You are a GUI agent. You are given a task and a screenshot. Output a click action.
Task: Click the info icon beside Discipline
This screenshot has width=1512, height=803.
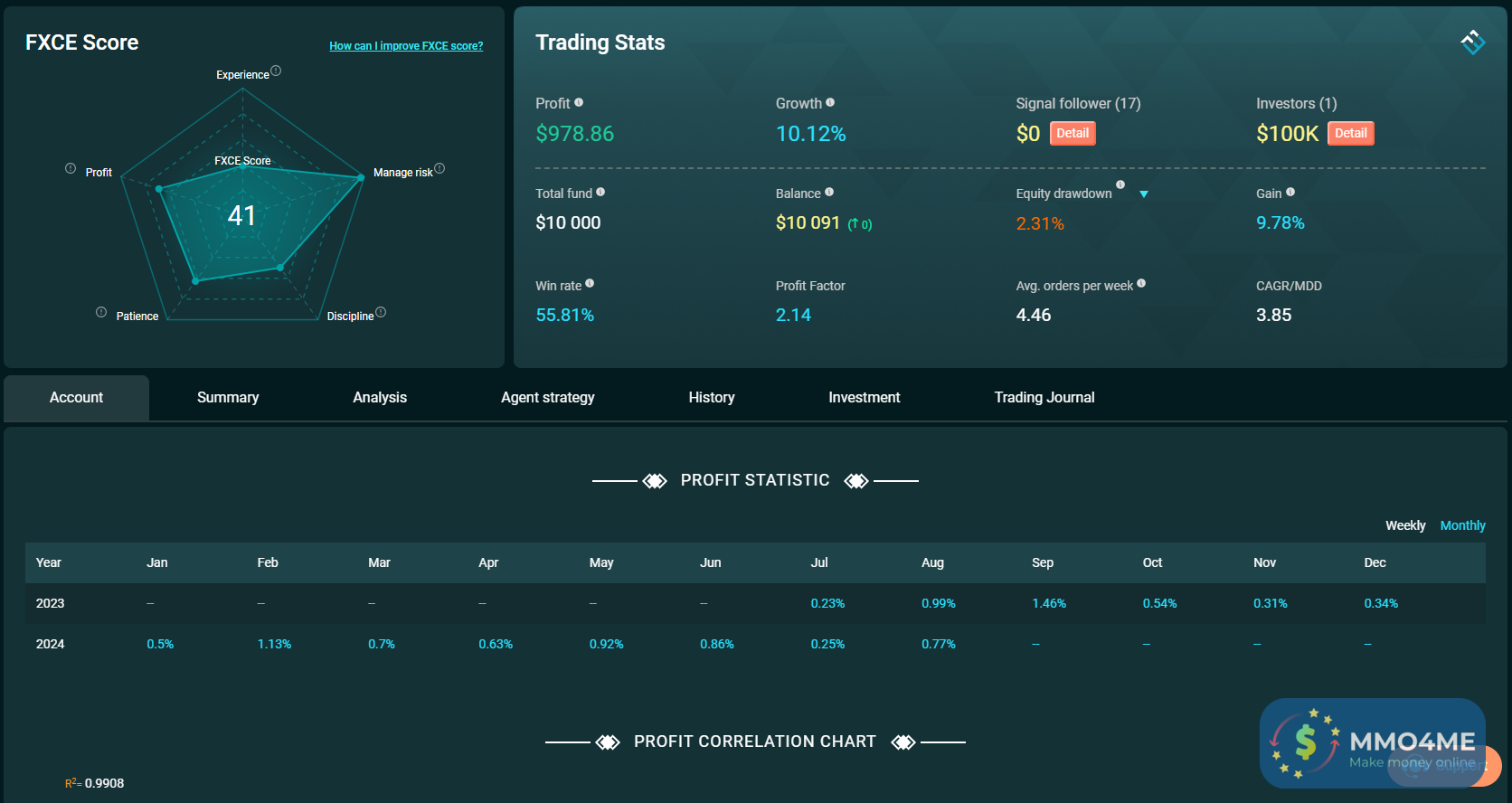(x=381, y=312)
